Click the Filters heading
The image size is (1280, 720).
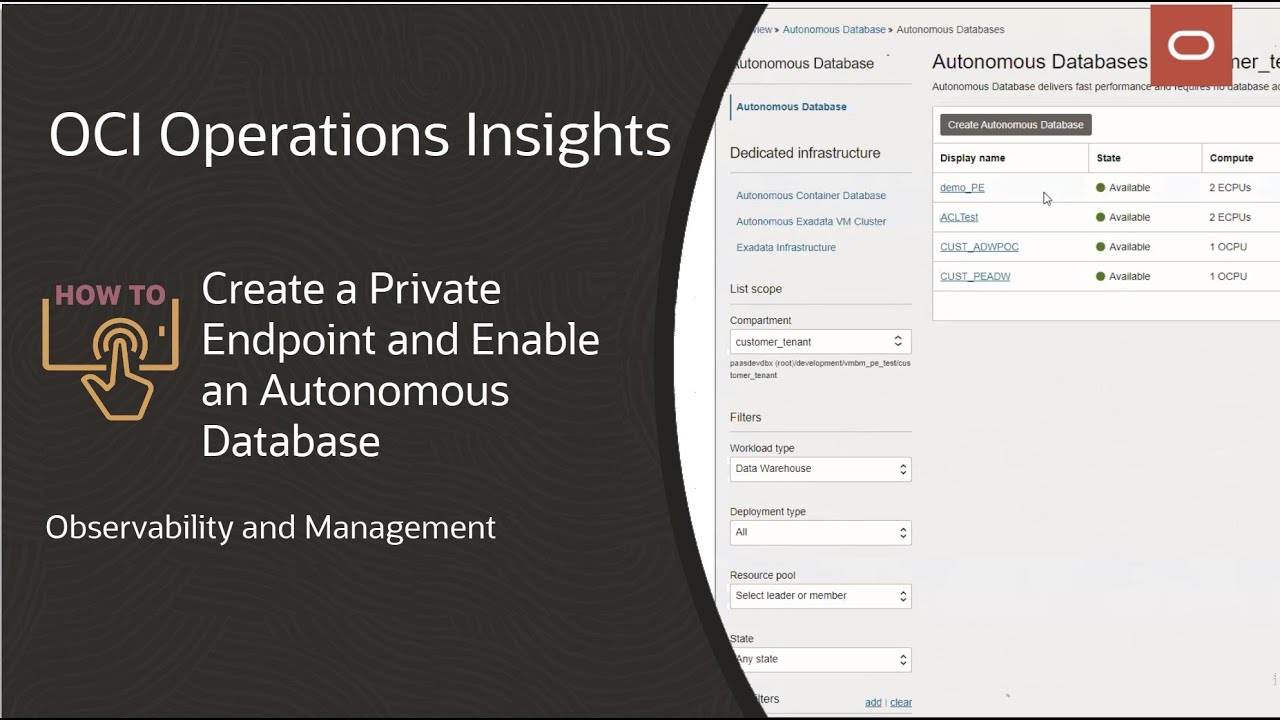[x=745, y=417]
